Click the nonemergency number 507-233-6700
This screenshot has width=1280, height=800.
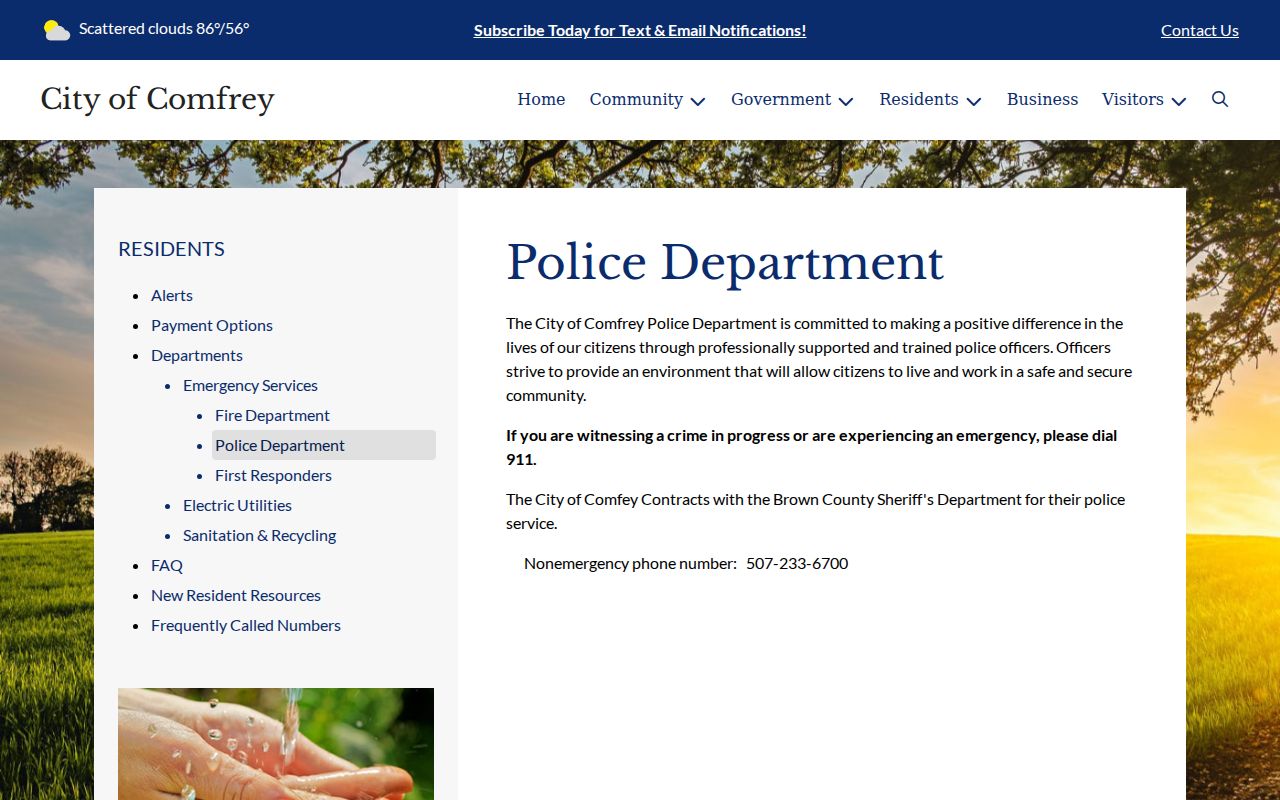point(797,563)
